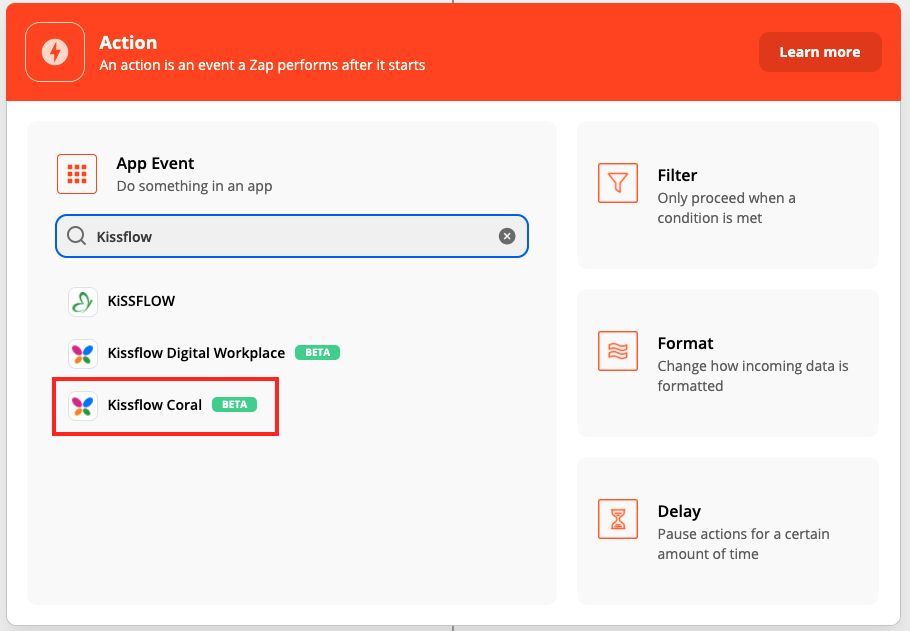This screenshot has height=631, width=910.
Task: Focus the Kissflow search field
Action: point(292,236)
